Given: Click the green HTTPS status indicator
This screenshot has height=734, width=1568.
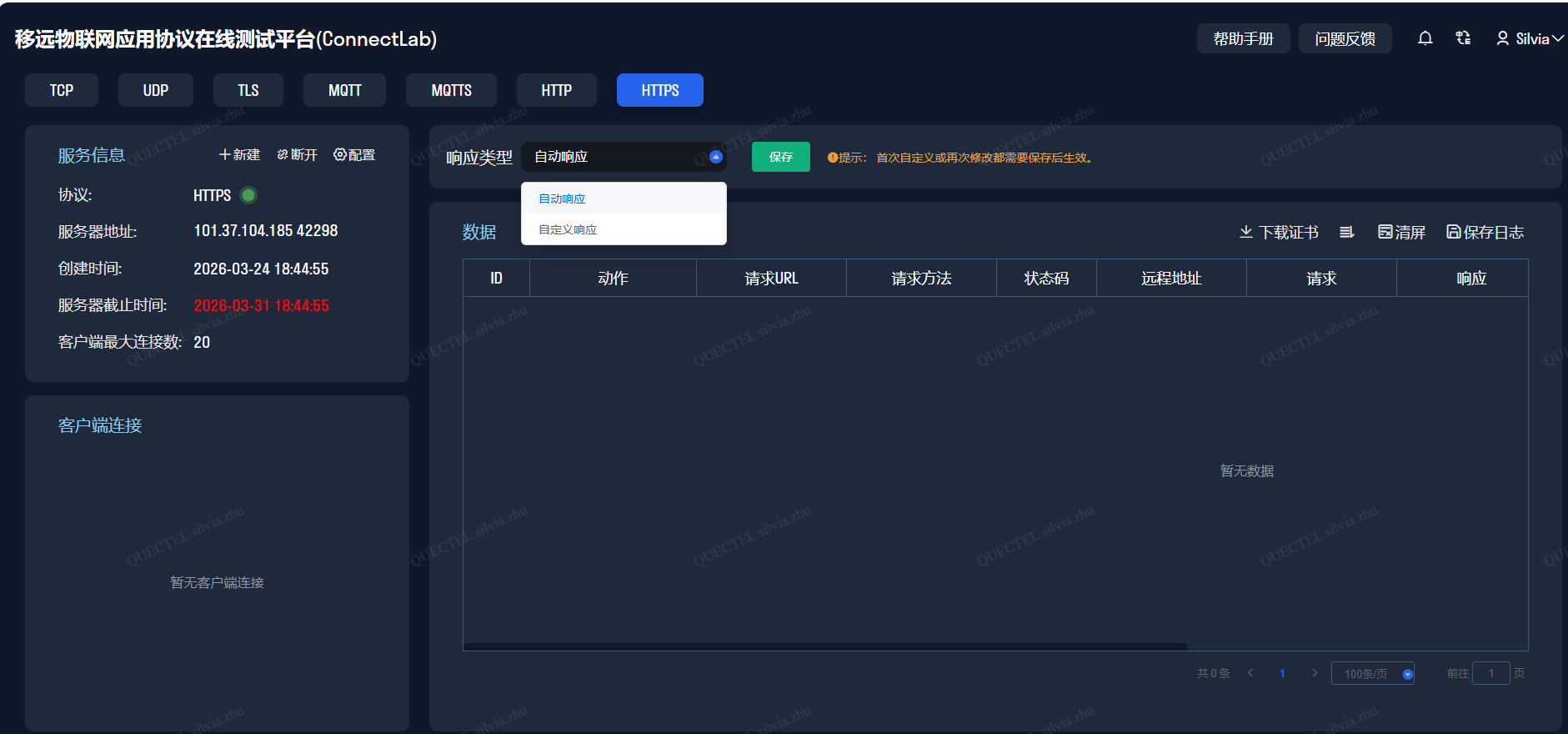Looking at the screenshot, I should [x=248, y=195].
